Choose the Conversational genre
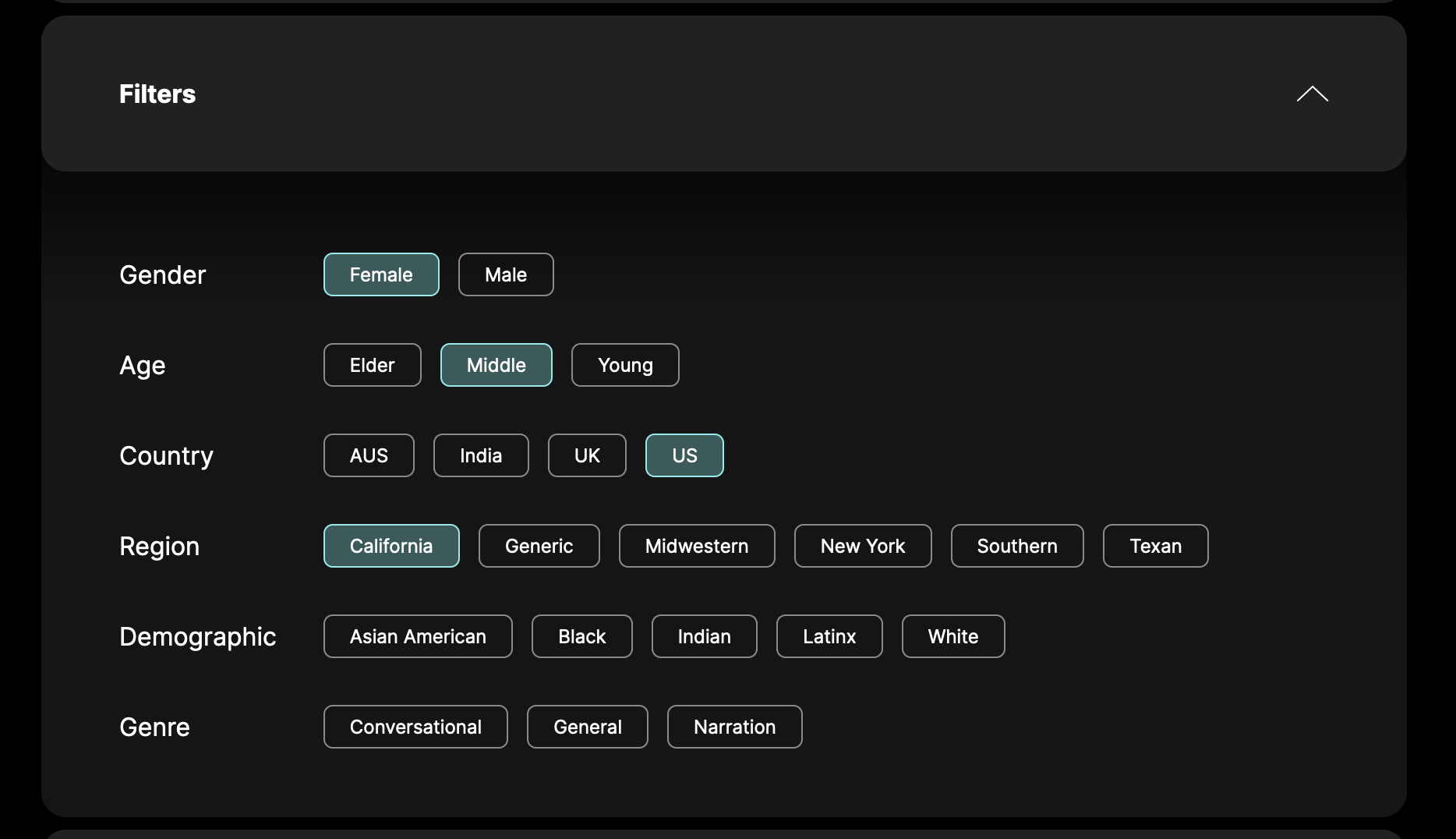The height and width of the screenshot is (839, 1456). 415,727
